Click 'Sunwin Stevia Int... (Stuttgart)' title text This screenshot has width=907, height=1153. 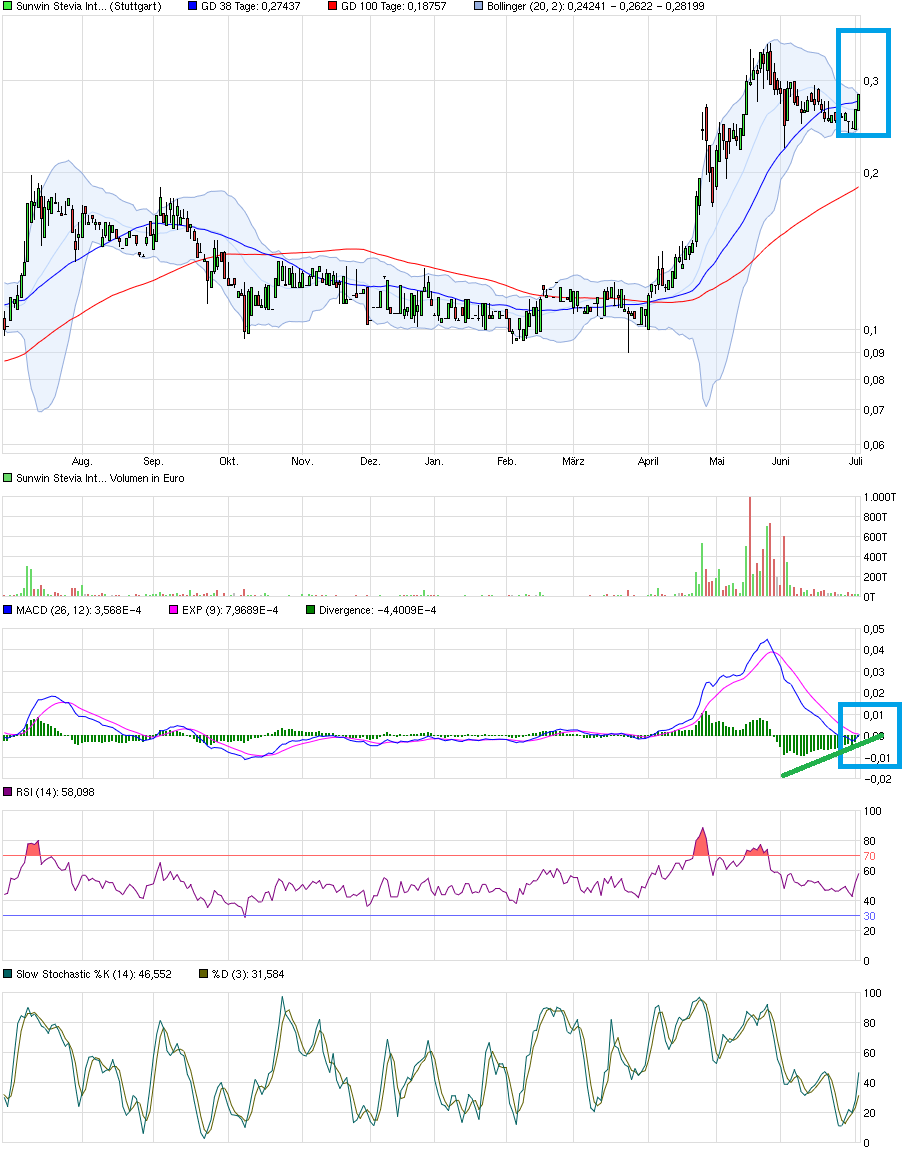(x=89, y=6)
